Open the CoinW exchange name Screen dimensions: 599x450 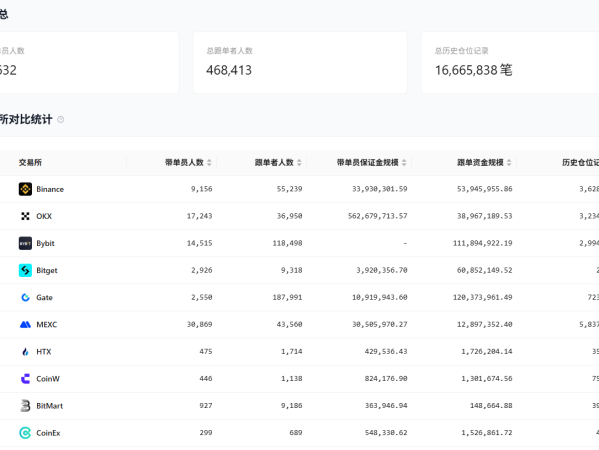click(48, 379)
